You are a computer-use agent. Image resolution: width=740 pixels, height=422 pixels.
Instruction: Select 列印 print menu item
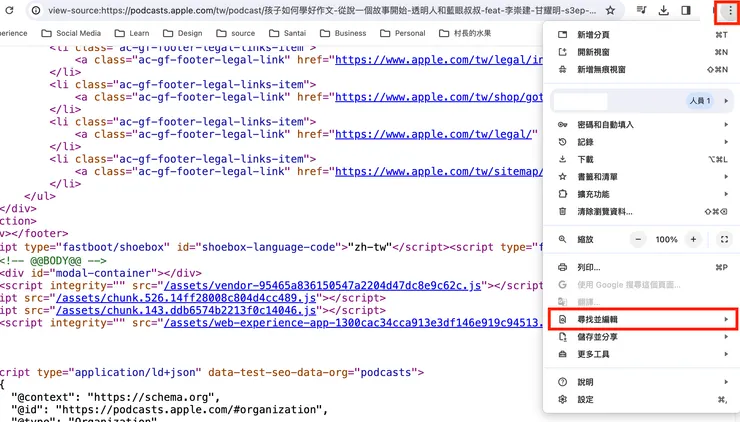(x=642, y=268)
